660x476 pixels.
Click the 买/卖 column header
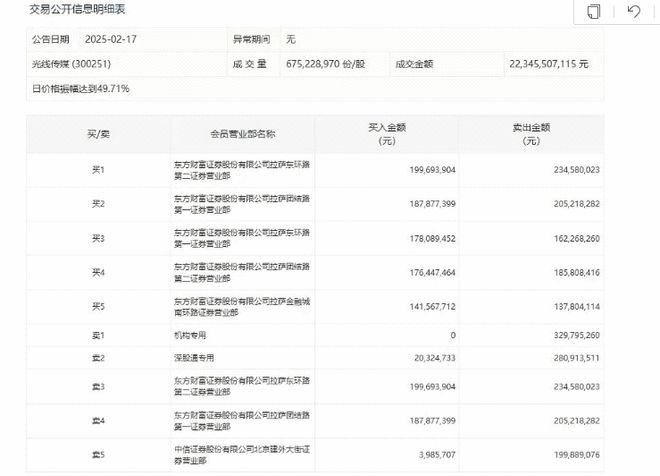(x=98, y=134)
